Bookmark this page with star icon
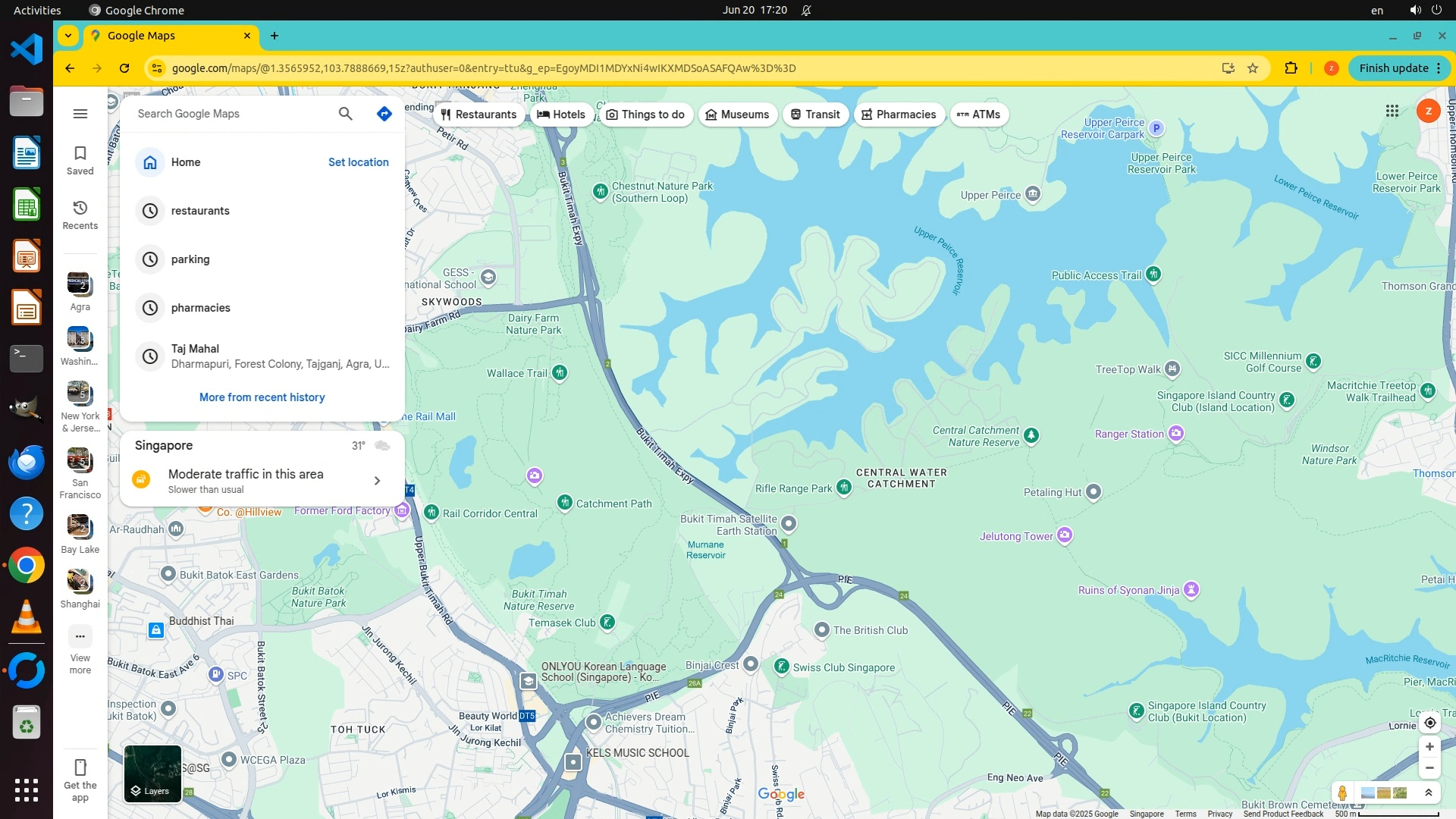The image size is (1456, 819). pos(1253,68)
